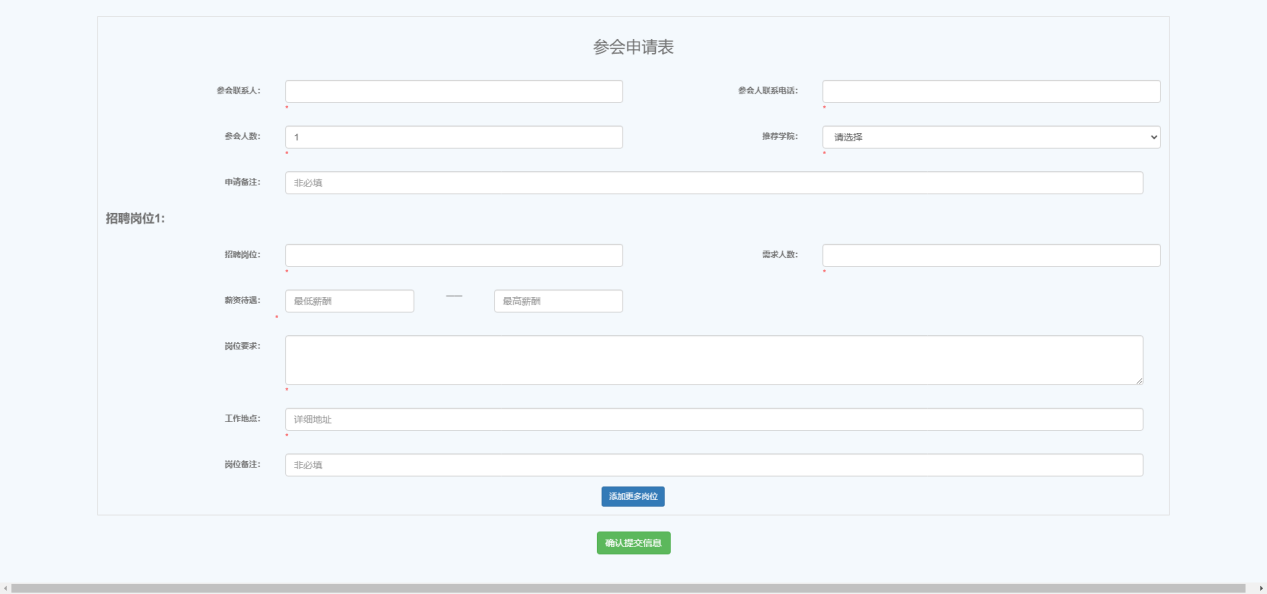Click the 申请备注 optional input field
The image size is (1267, 594).
(x=713, y=183)
